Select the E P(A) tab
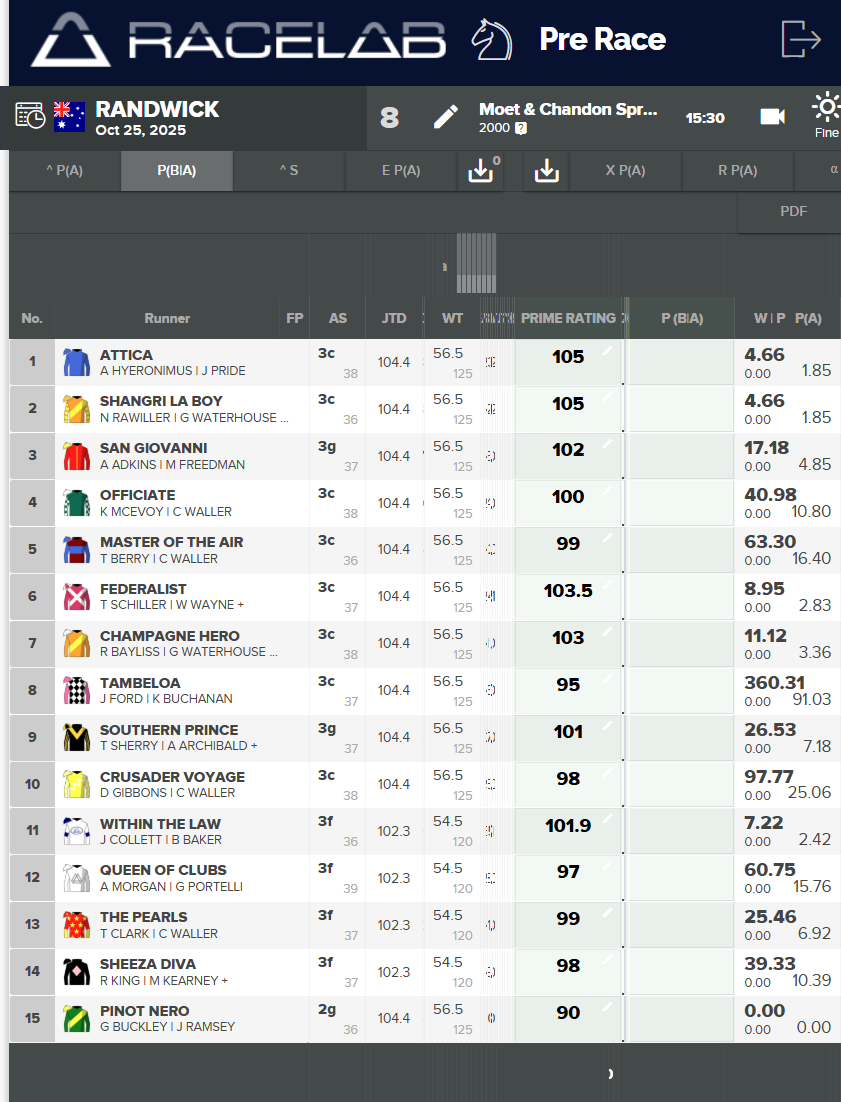The image size is (841, 1102). [x=401, y=171]
